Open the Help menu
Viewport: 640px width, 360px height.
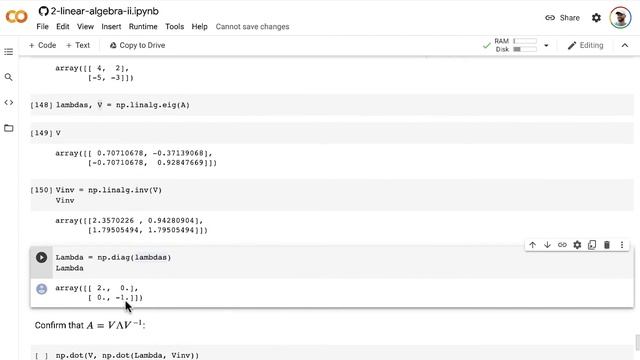pyautogui.click(x=200, y=27)
